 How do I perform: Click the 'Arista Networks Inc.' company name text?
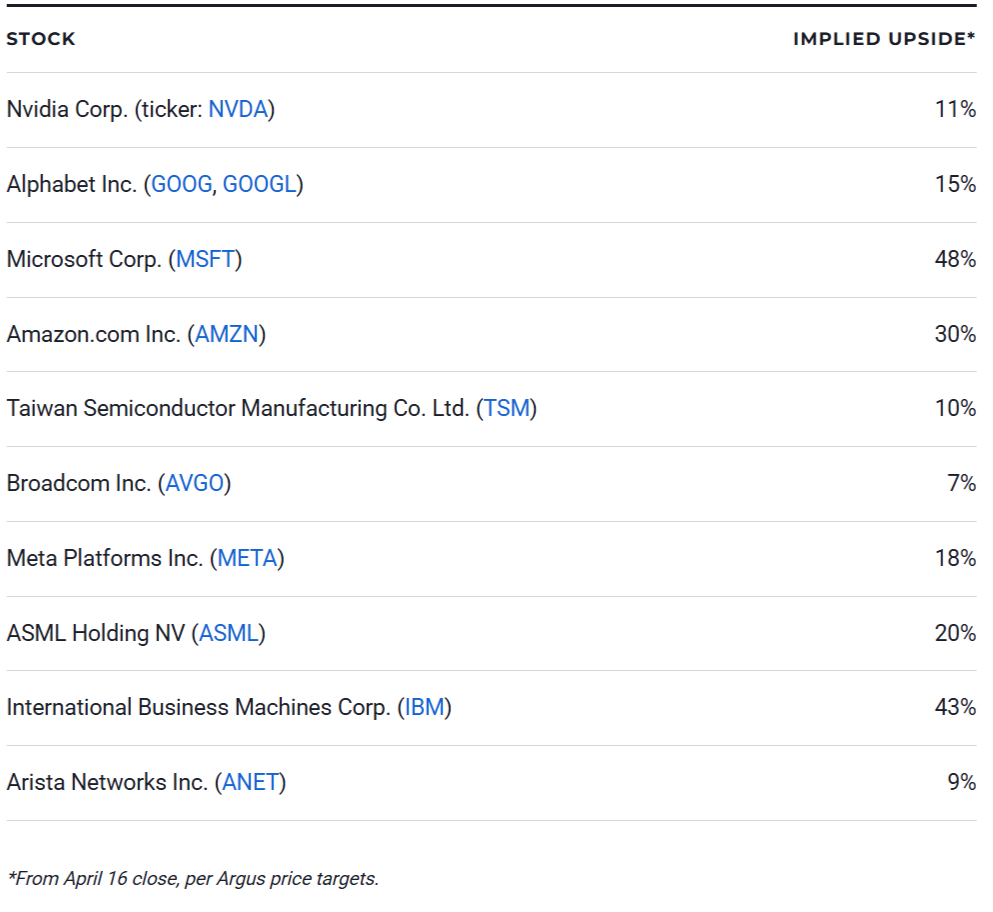tap(107, 782)
